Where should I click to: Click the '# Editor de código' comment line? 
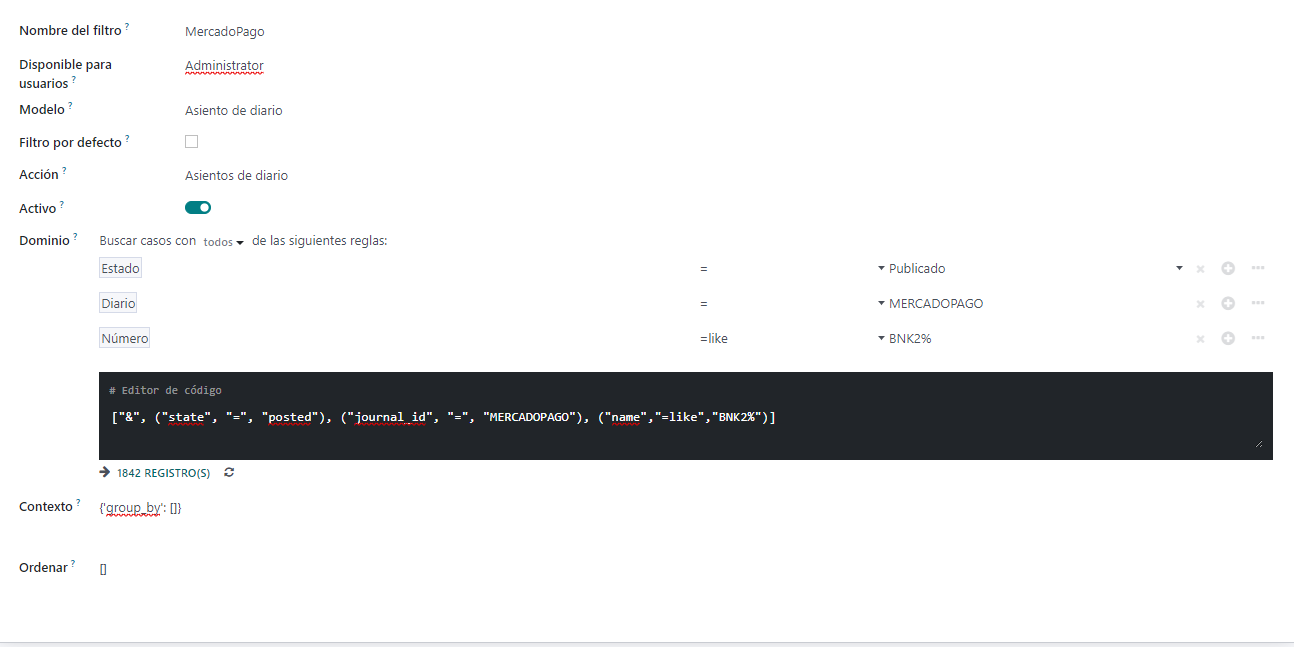point(165,390)
